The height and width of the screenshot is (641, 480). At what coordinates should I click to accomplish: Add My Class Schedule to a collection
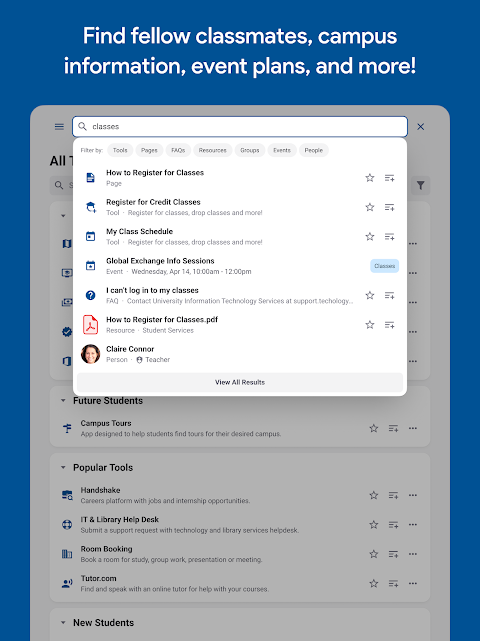(x=389, y=237)
